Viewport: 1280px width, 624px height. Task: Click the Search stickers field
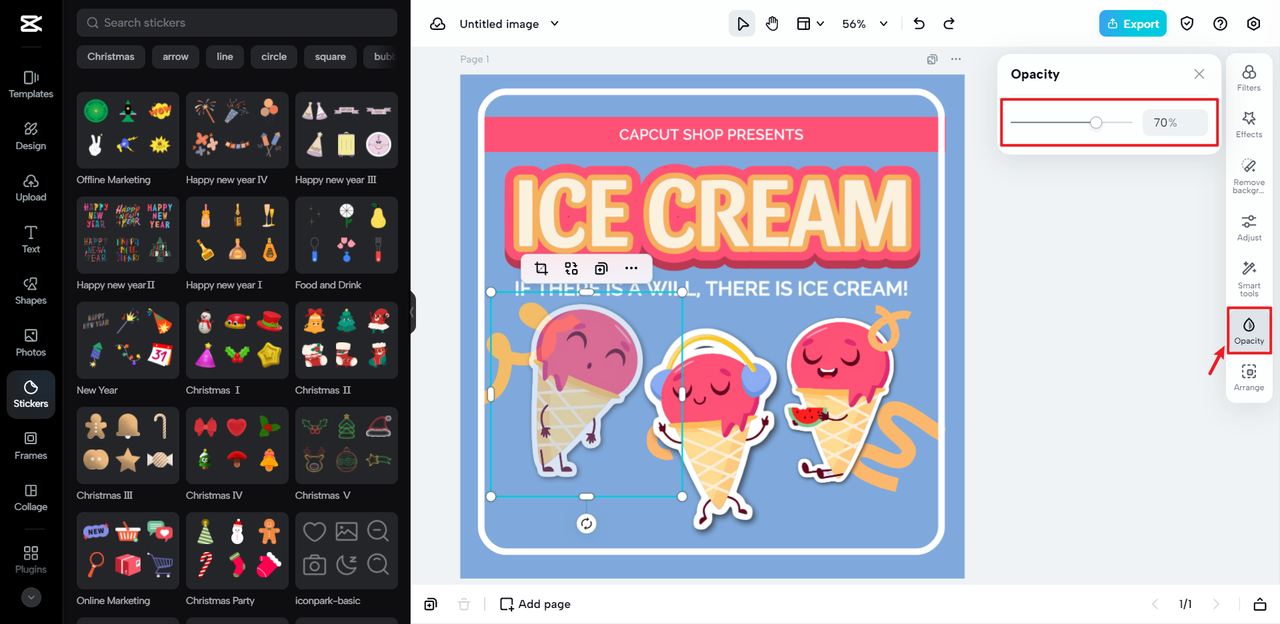tap(237, 22)
